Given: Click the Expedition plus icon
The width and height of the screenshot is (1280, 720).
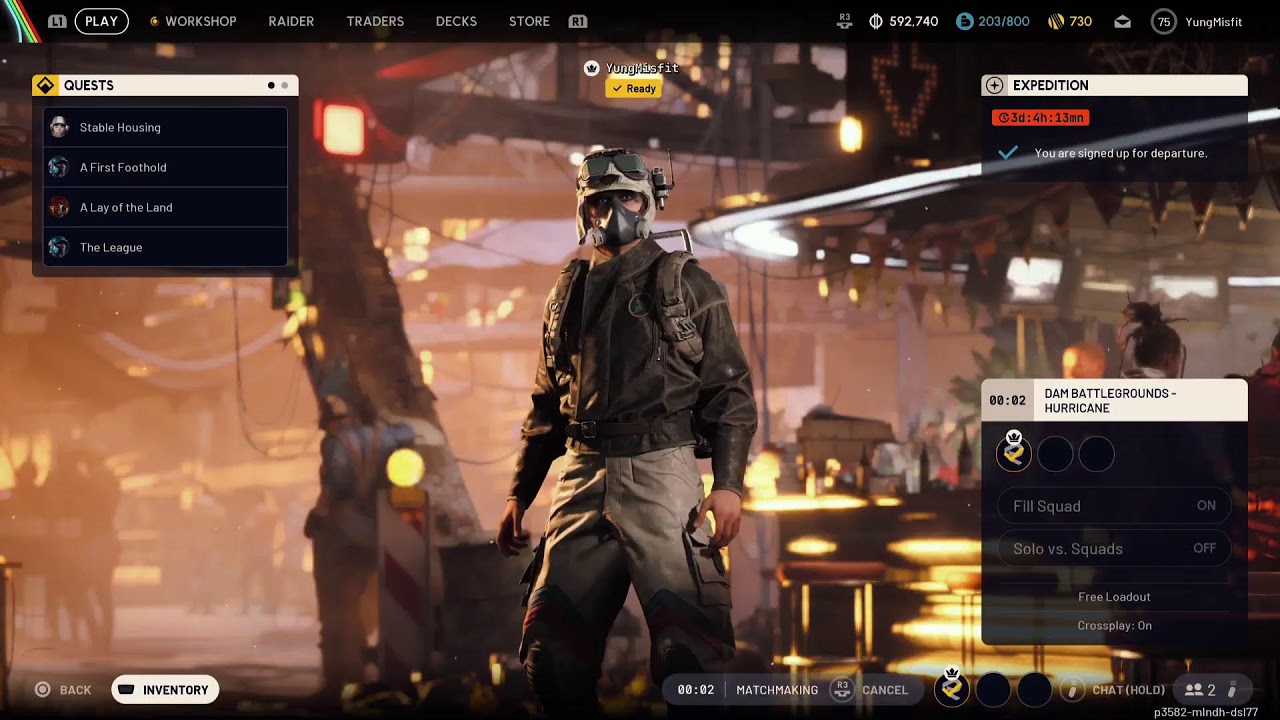Looking at the screenshot, I should click(994, 86).
